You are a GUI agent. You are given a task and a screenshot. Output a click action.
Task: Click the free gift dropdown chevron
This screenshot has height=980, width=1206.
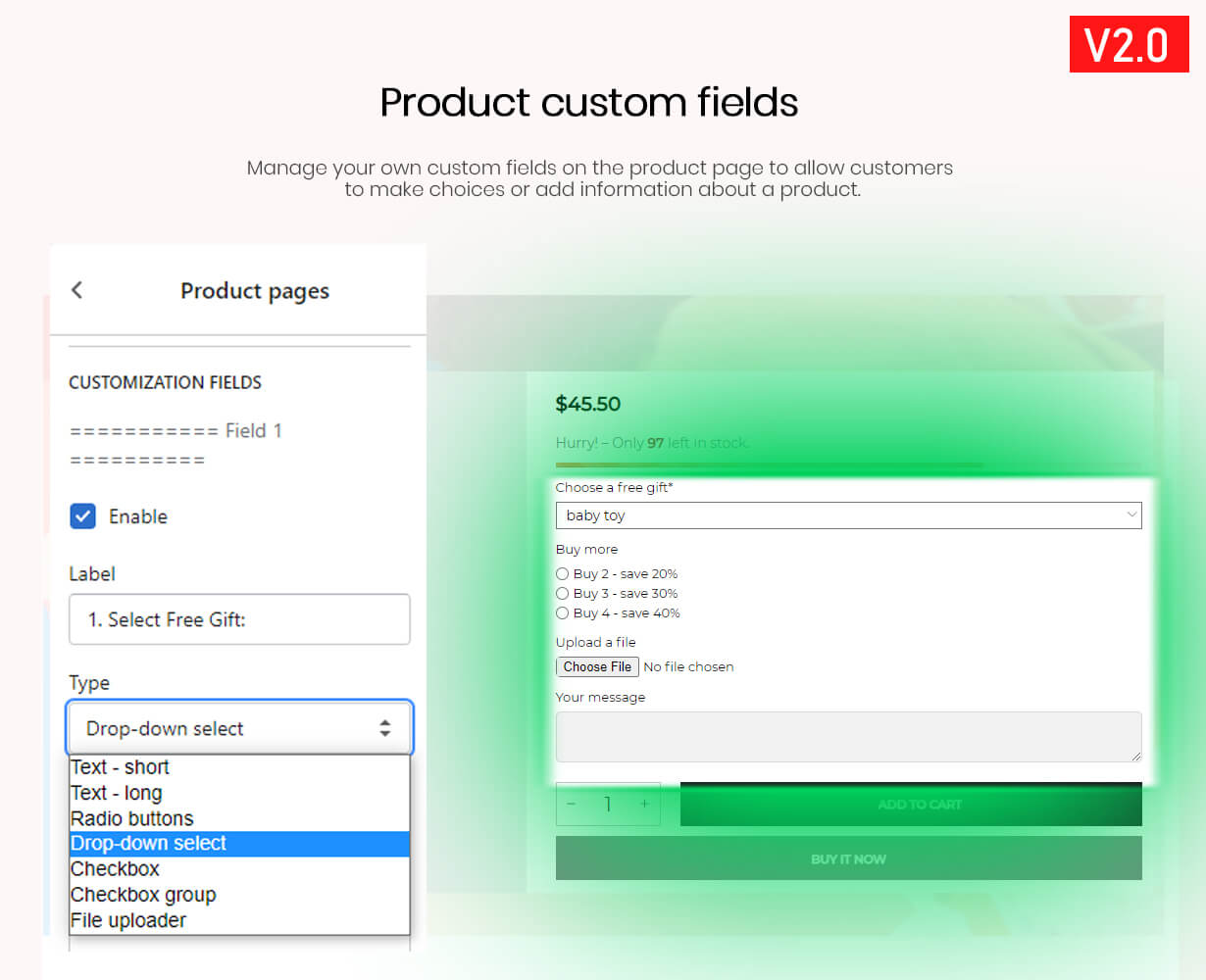click(x=1131, y=514)
